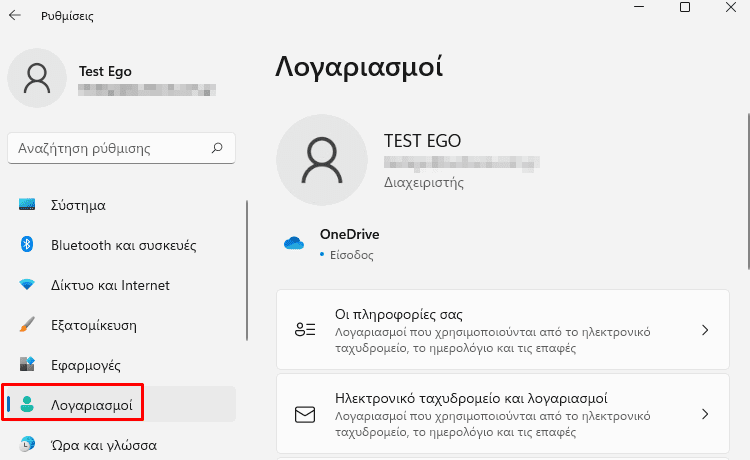Expand Ηλεκτρονικό ταχυδρομείο και λογαριασμοί chevron
Viewport: 750px width, 460px height.
tap(705, 414)
